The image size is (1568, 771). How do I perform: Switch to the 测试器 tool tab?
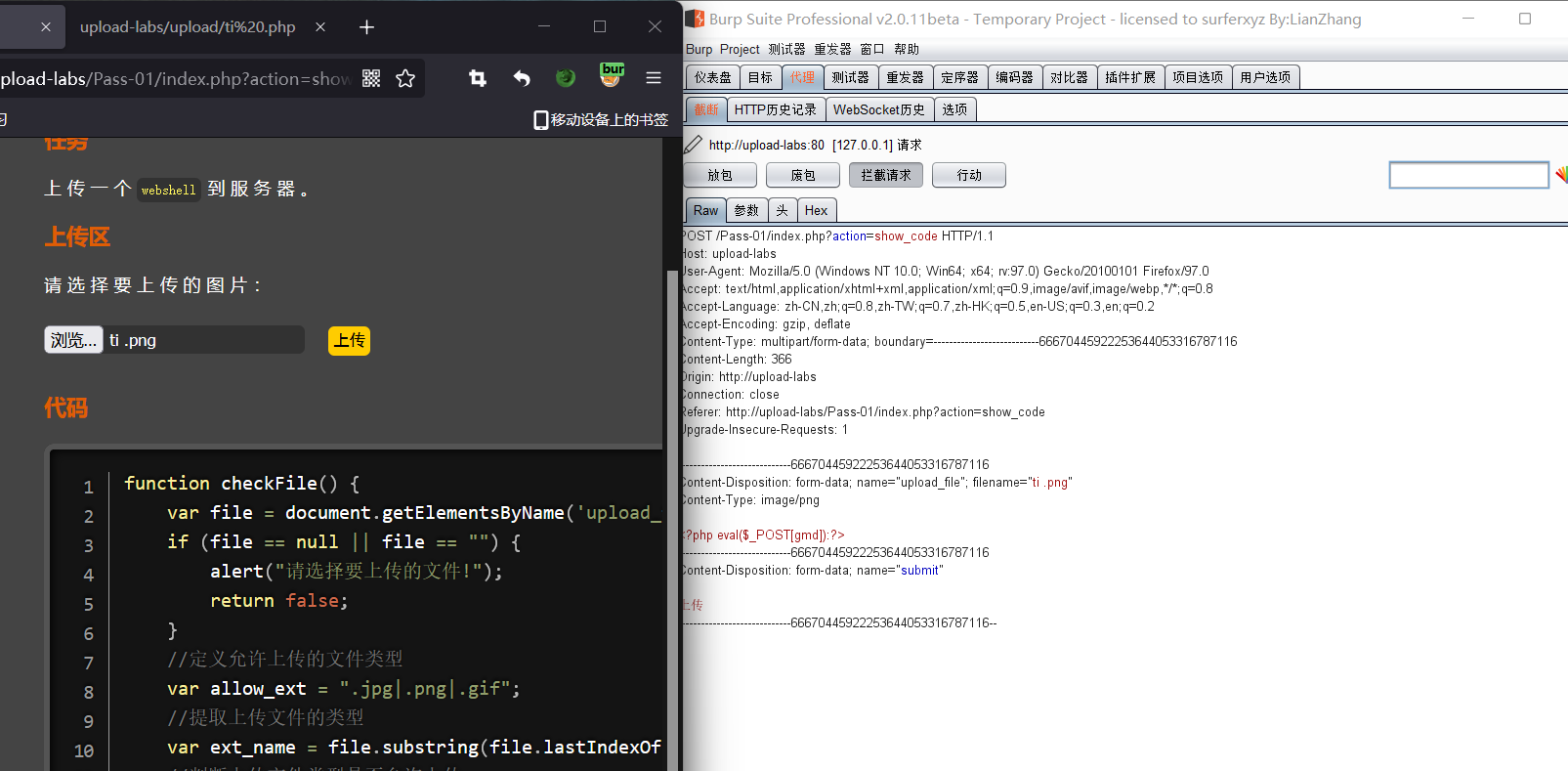(850, 77)
